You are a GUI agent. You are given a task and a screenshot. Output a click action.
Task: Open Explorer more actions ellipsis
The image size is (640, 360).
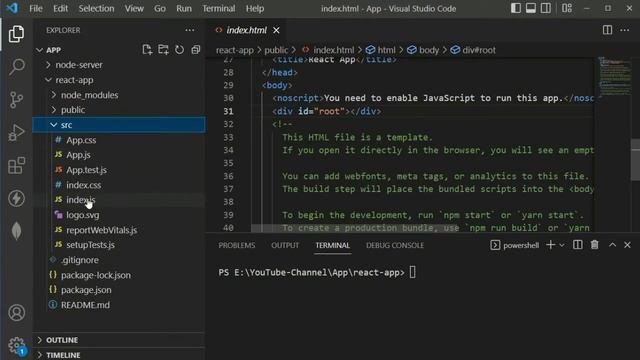[190, 30]
